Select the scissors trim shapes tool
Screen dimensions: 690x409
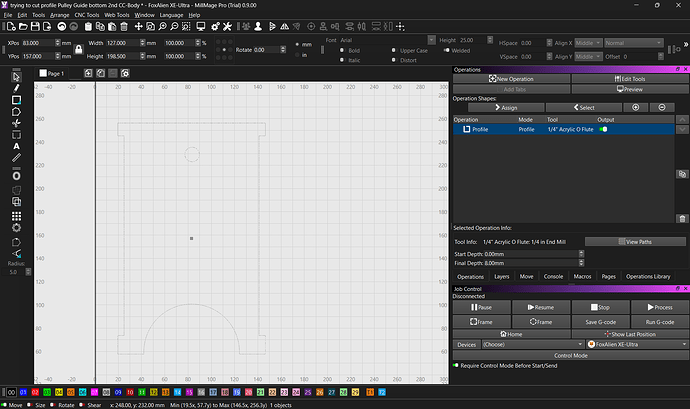(x=16, y=123)
